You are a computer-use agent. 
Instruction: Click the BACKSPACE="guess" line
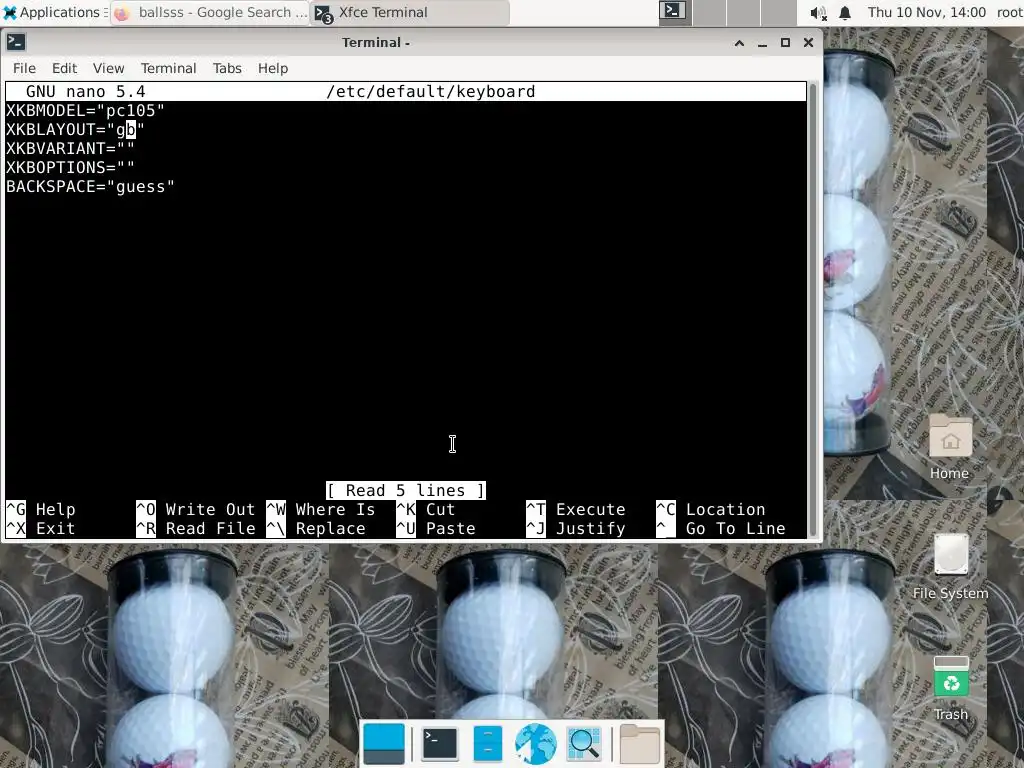click(x=90, y=187)
